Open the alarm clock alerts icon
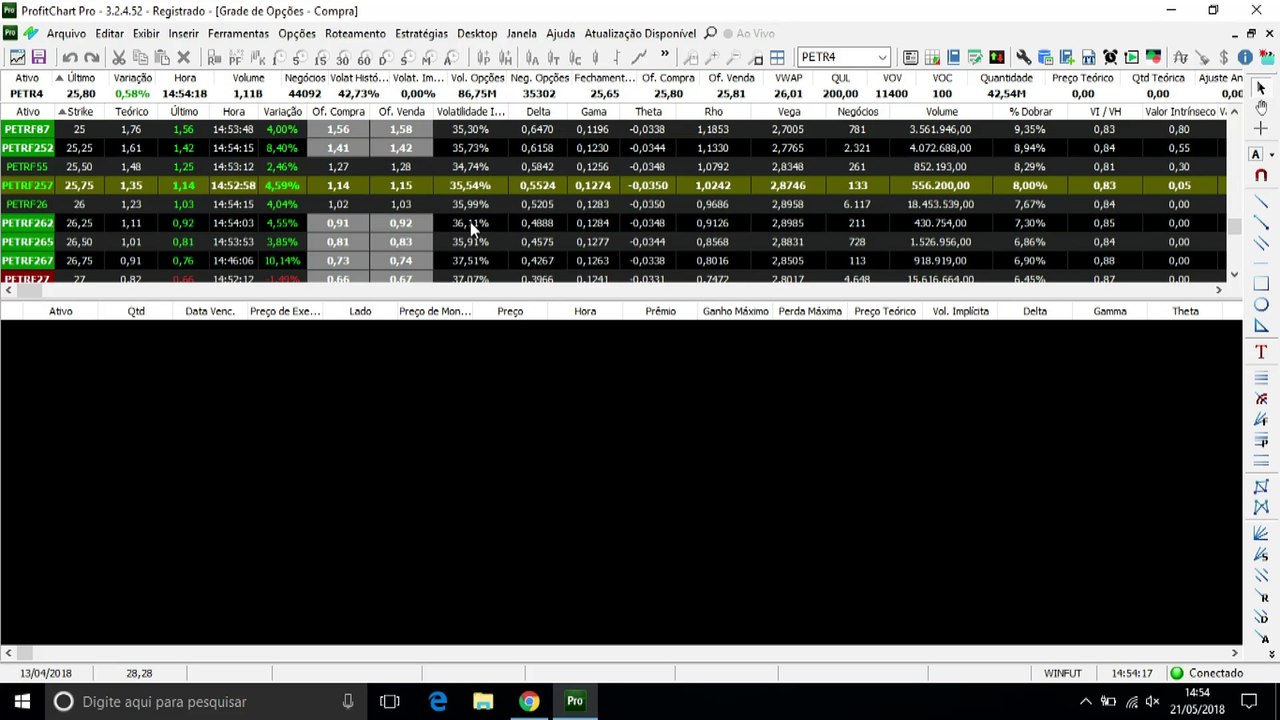 coord(1110,57)
